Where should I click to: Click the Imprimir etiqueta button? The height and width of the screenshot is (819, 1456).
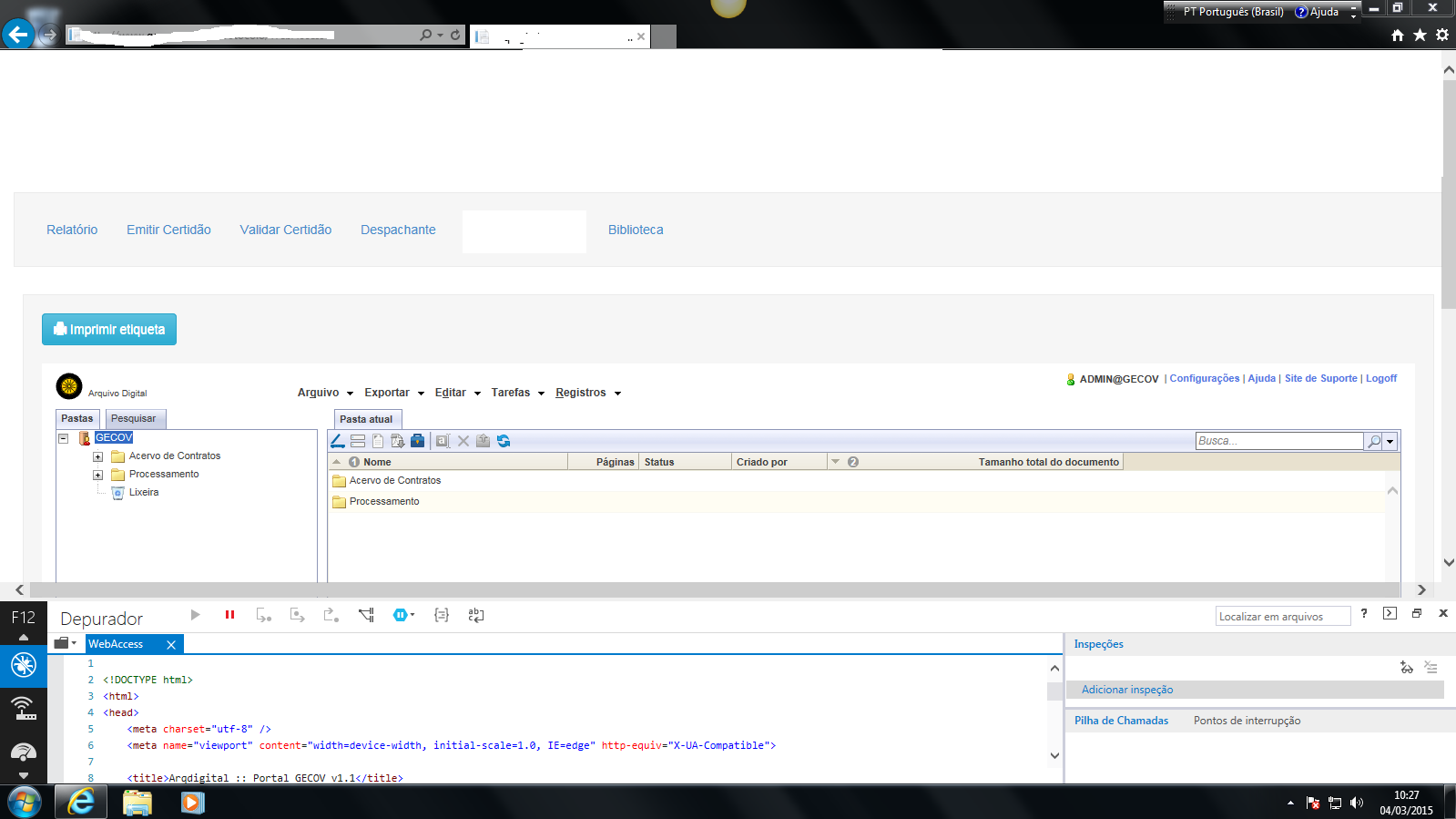[109, 330]
